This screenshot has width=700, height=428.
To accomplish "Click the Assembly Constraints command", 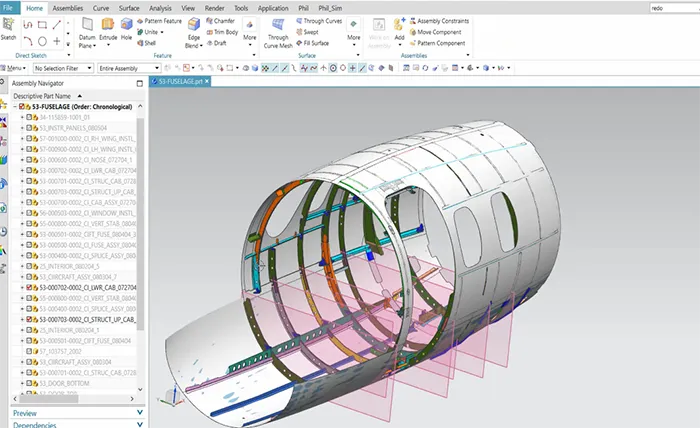I will [439, 21].
